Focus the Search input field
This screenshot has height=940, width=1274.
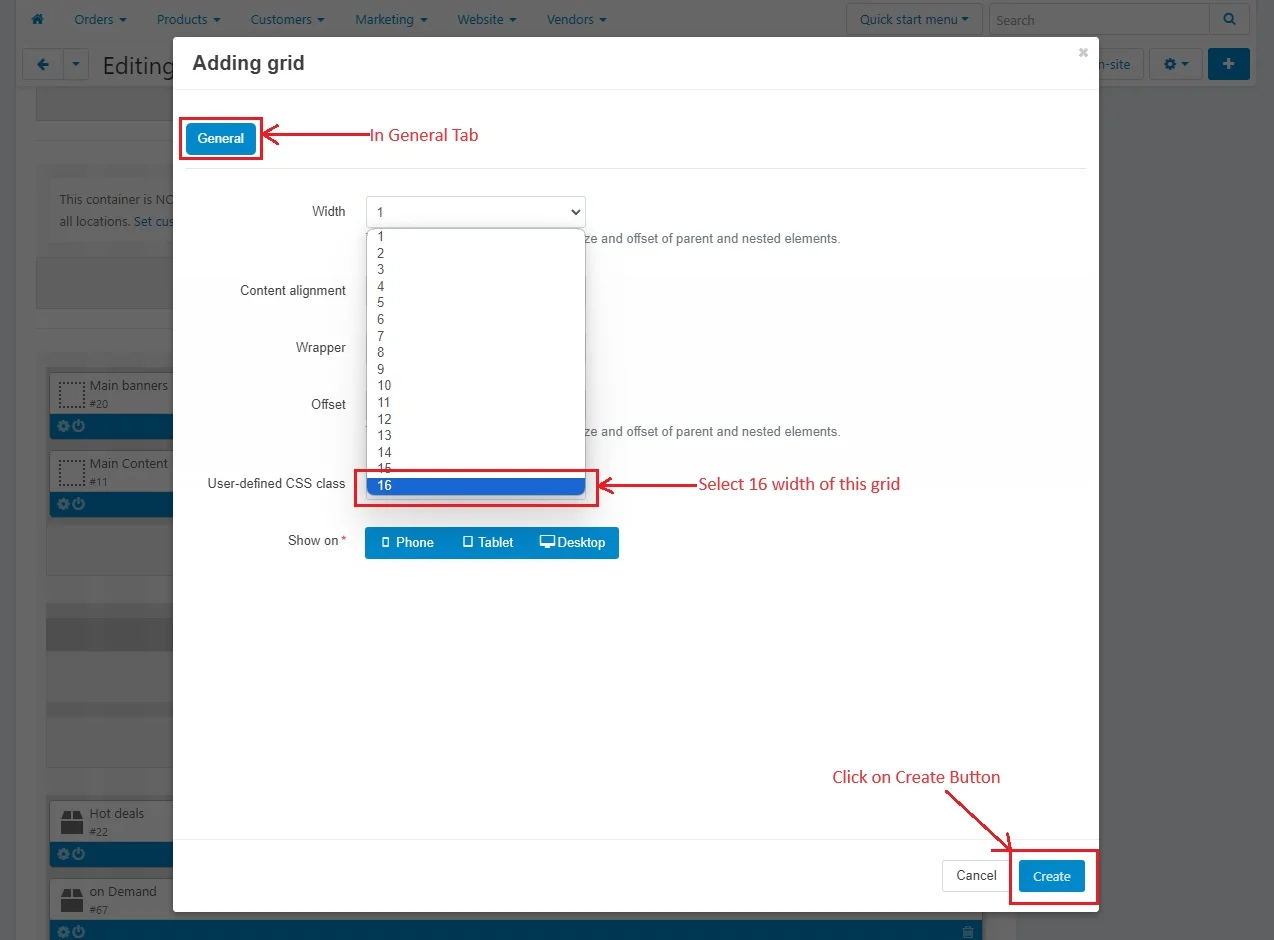[1099, 19]
